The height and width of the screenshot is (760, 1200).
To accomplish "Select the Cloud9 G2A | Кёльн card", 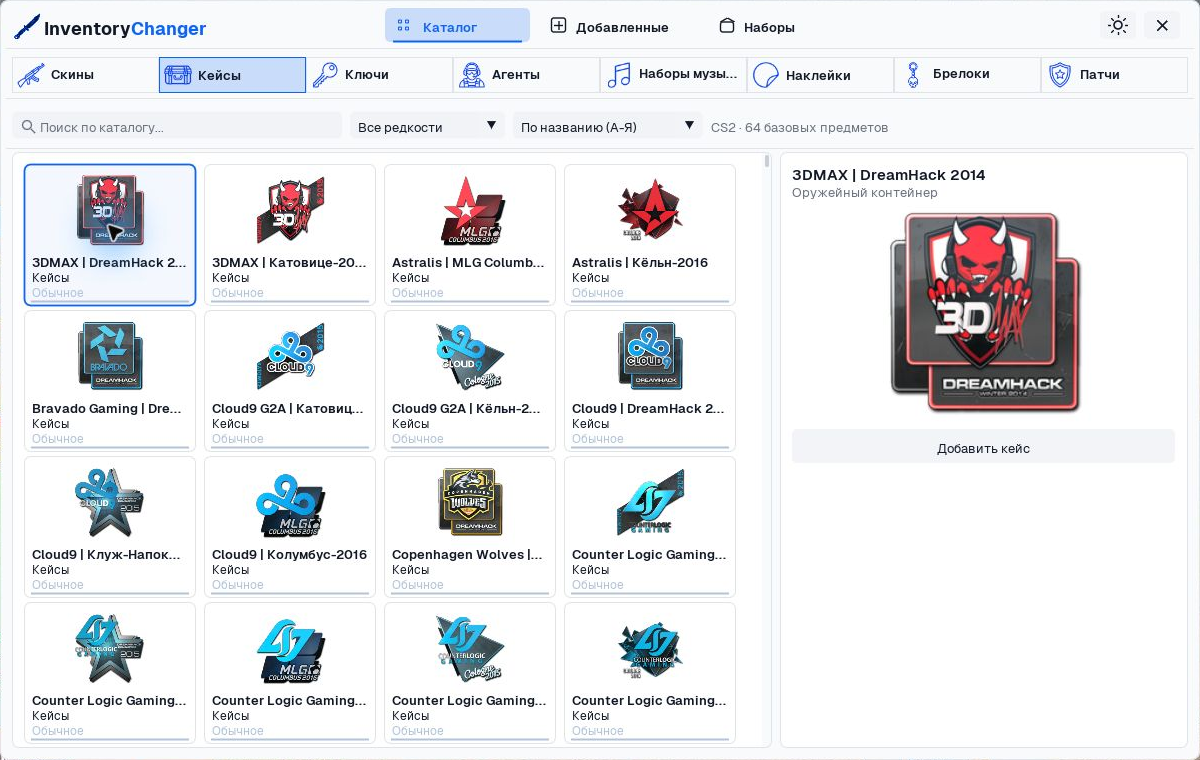I will (470, 381).
